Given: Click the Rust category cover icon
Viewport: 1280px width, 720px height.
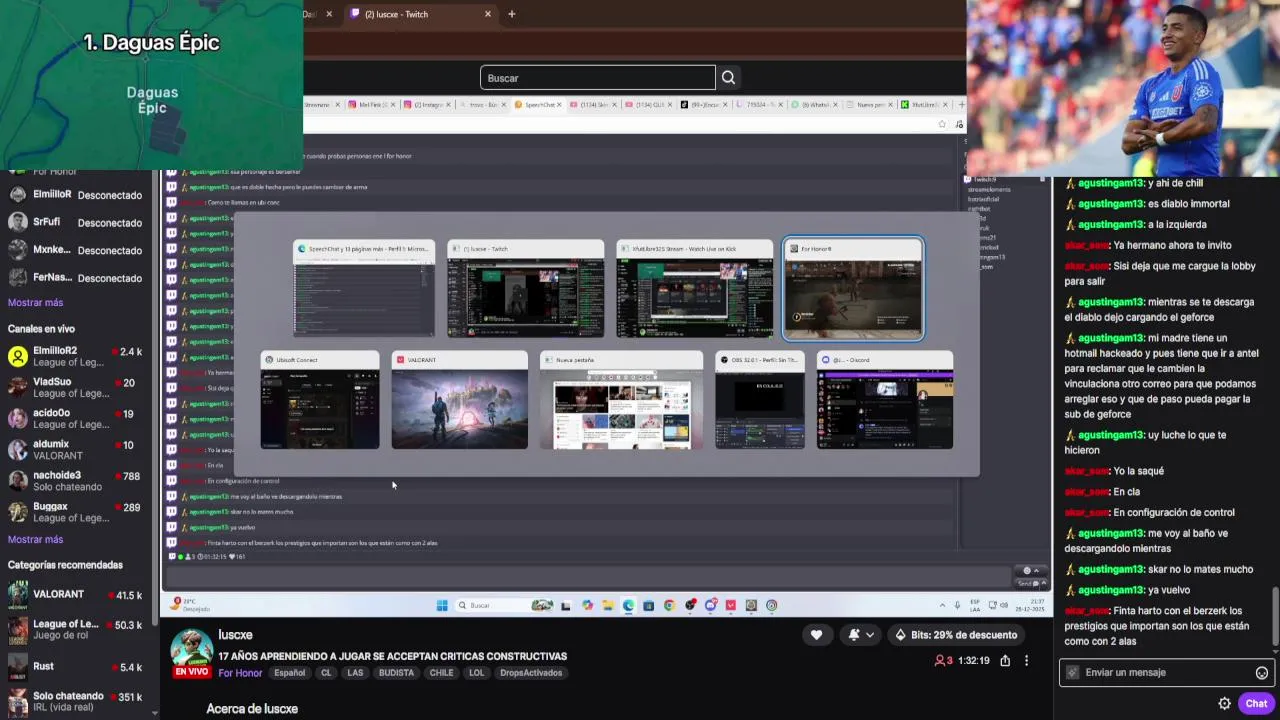Looking at the screenshot, I should click(x=18, y=667).
